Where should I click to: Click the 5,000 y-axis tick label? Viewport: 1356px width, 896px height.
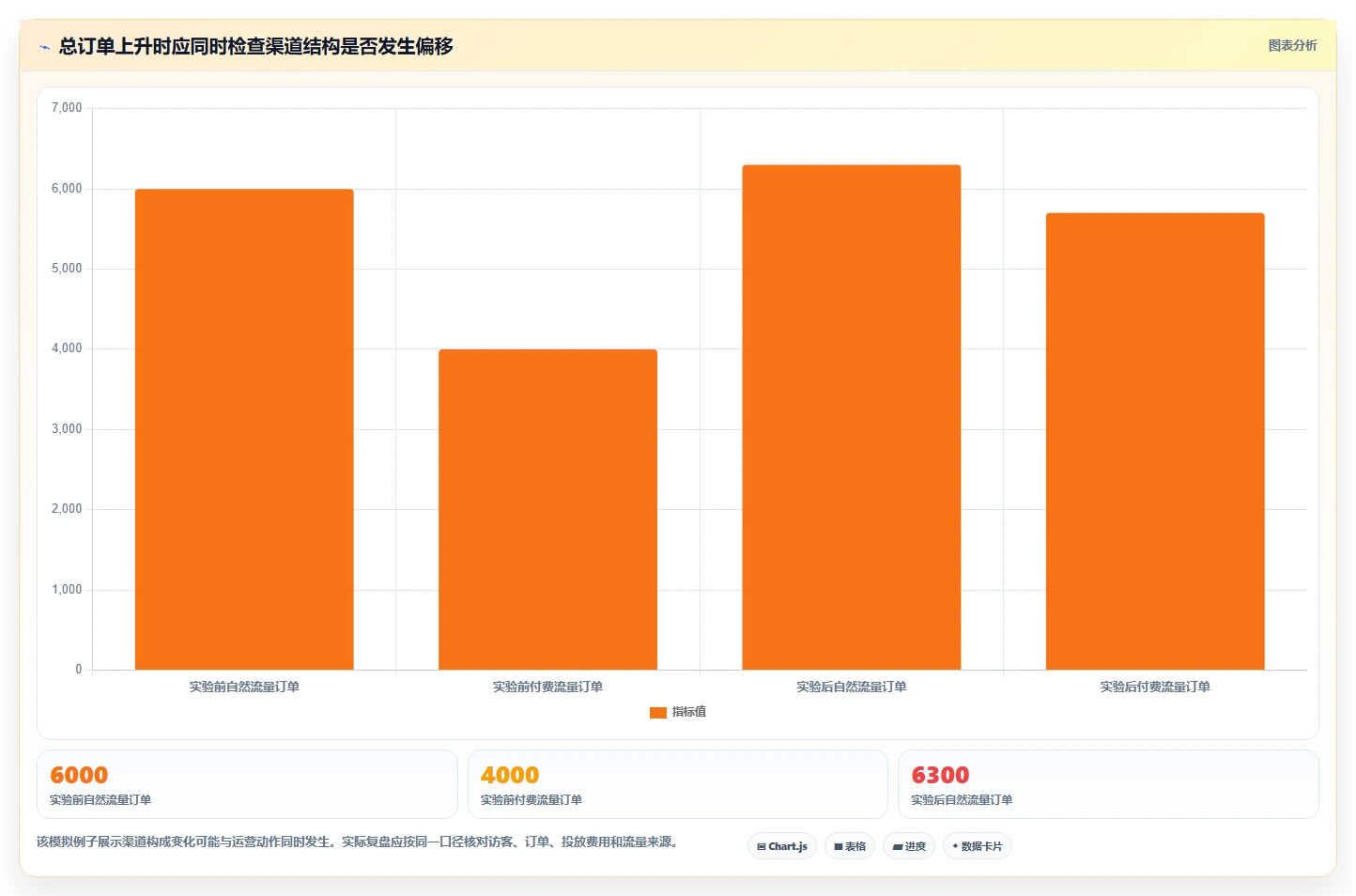point(67,269)
